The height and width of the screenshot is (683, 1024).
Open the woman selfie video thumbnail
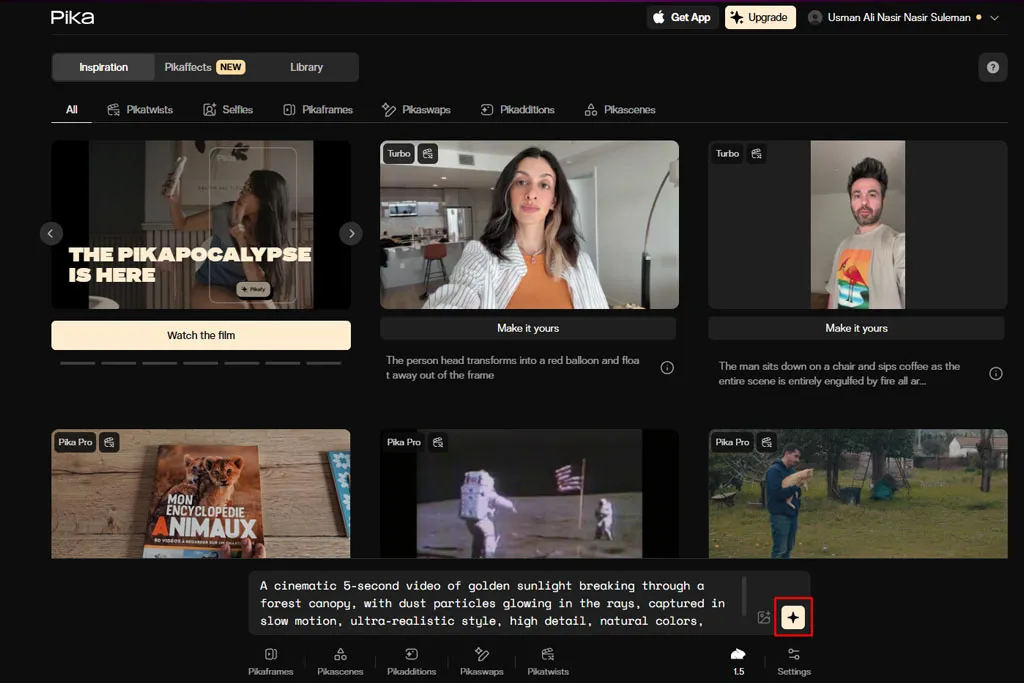click(530, 225)
